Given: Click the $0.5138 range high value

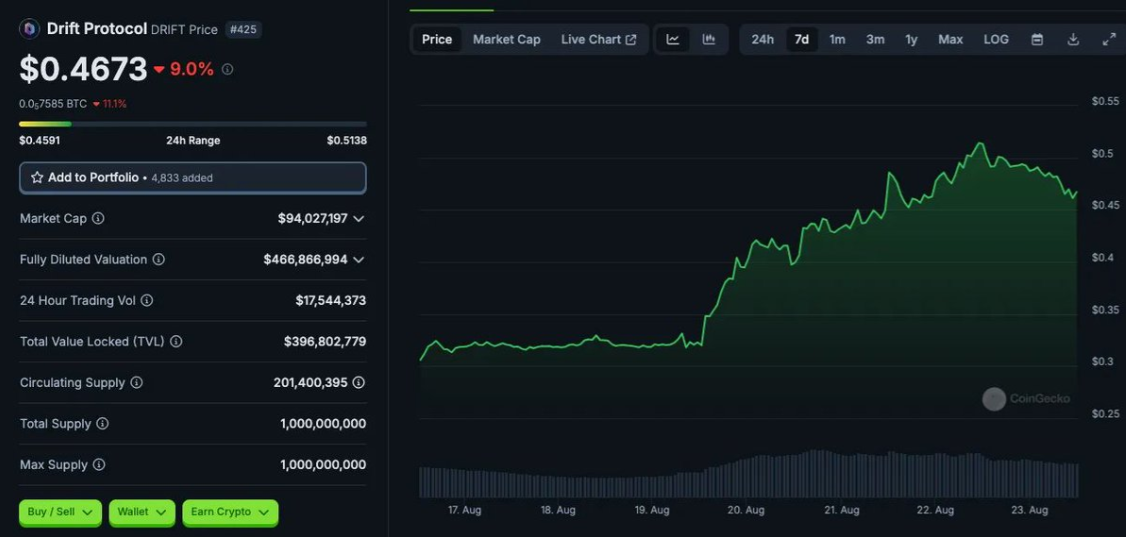Looking at the screenshot, I should [346, 141].
